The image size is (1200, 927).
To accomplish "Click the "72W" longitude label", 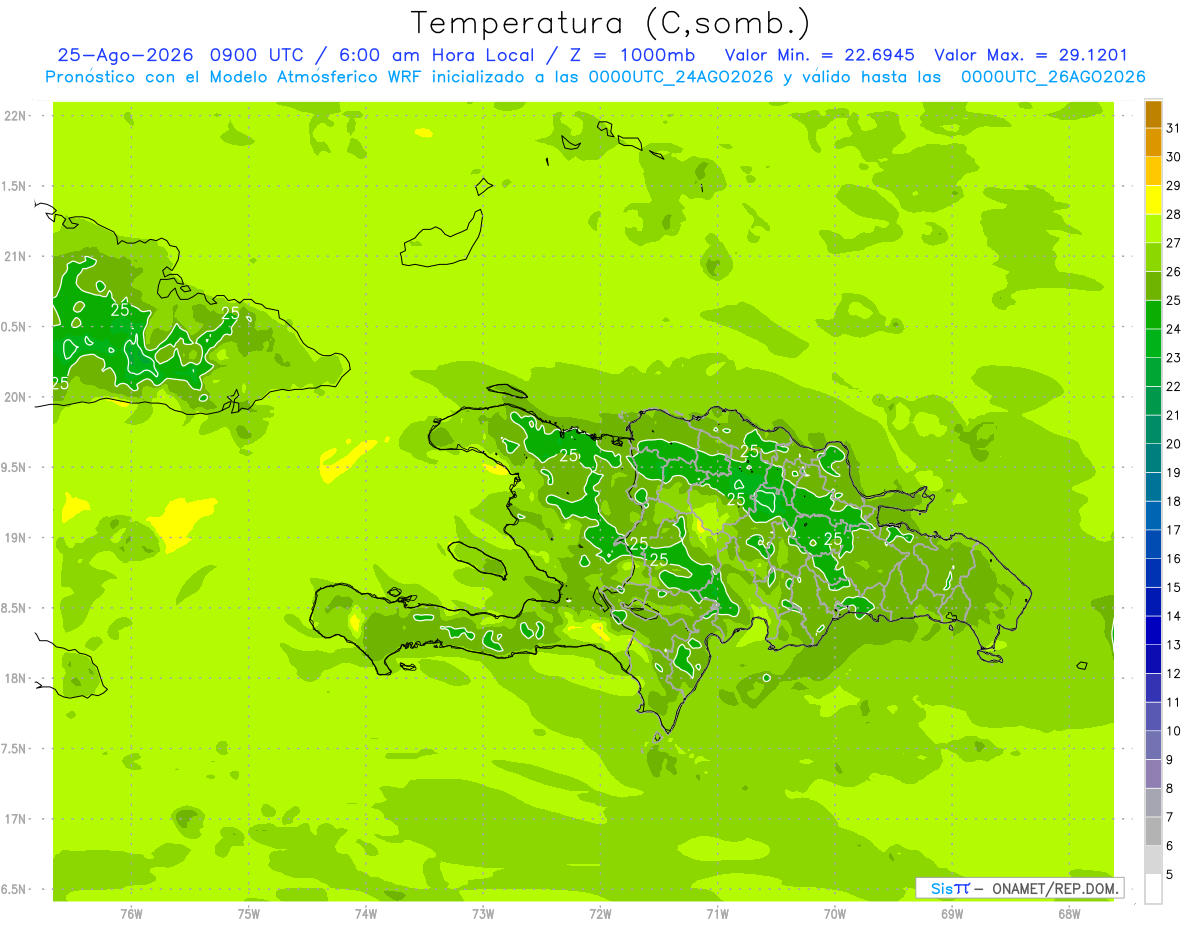I will tap(600, 913).
